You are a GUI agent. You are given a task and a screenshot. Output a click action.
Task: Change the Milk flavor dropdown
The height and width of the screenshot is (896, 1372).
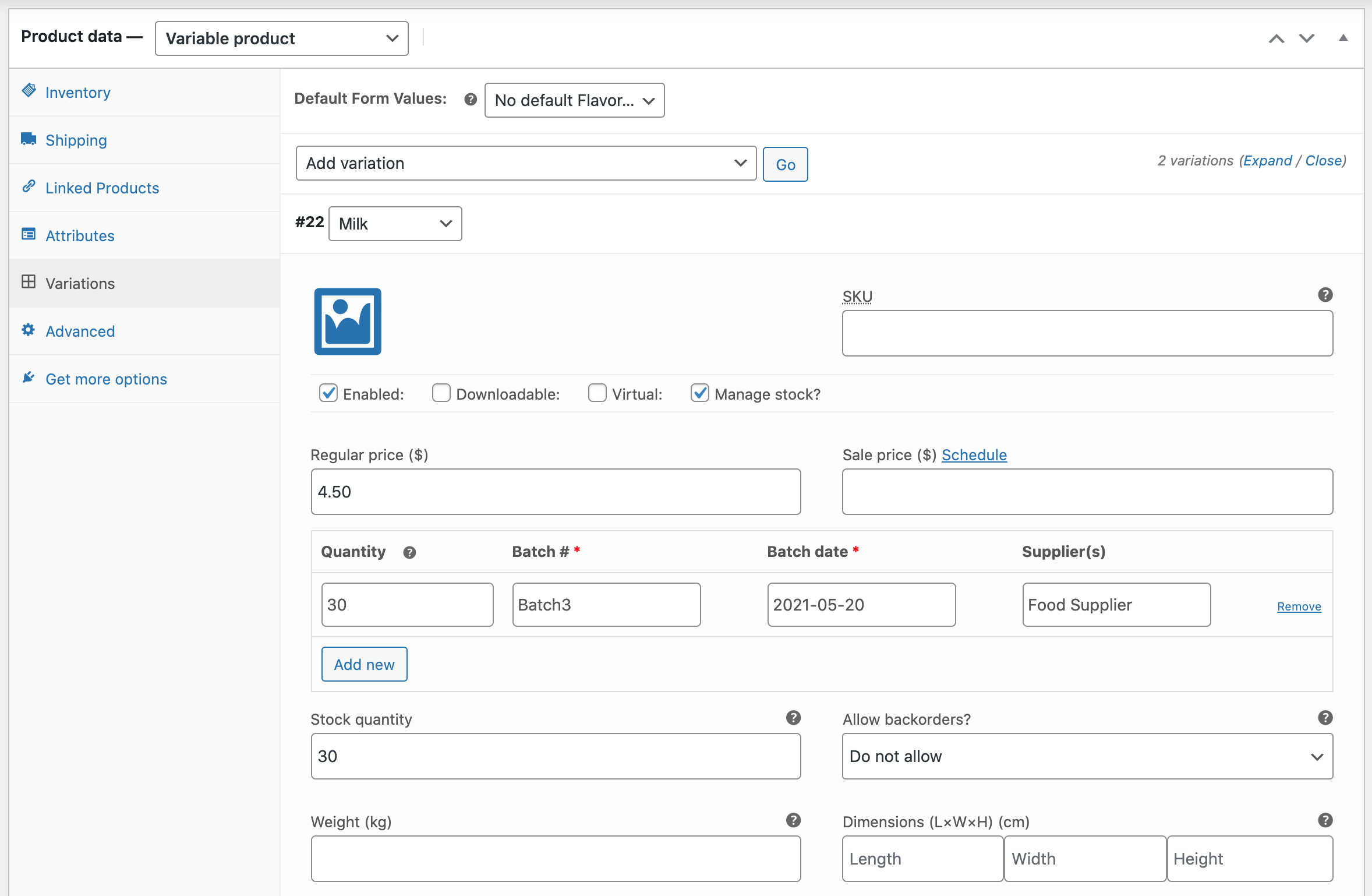click(395, 223)
